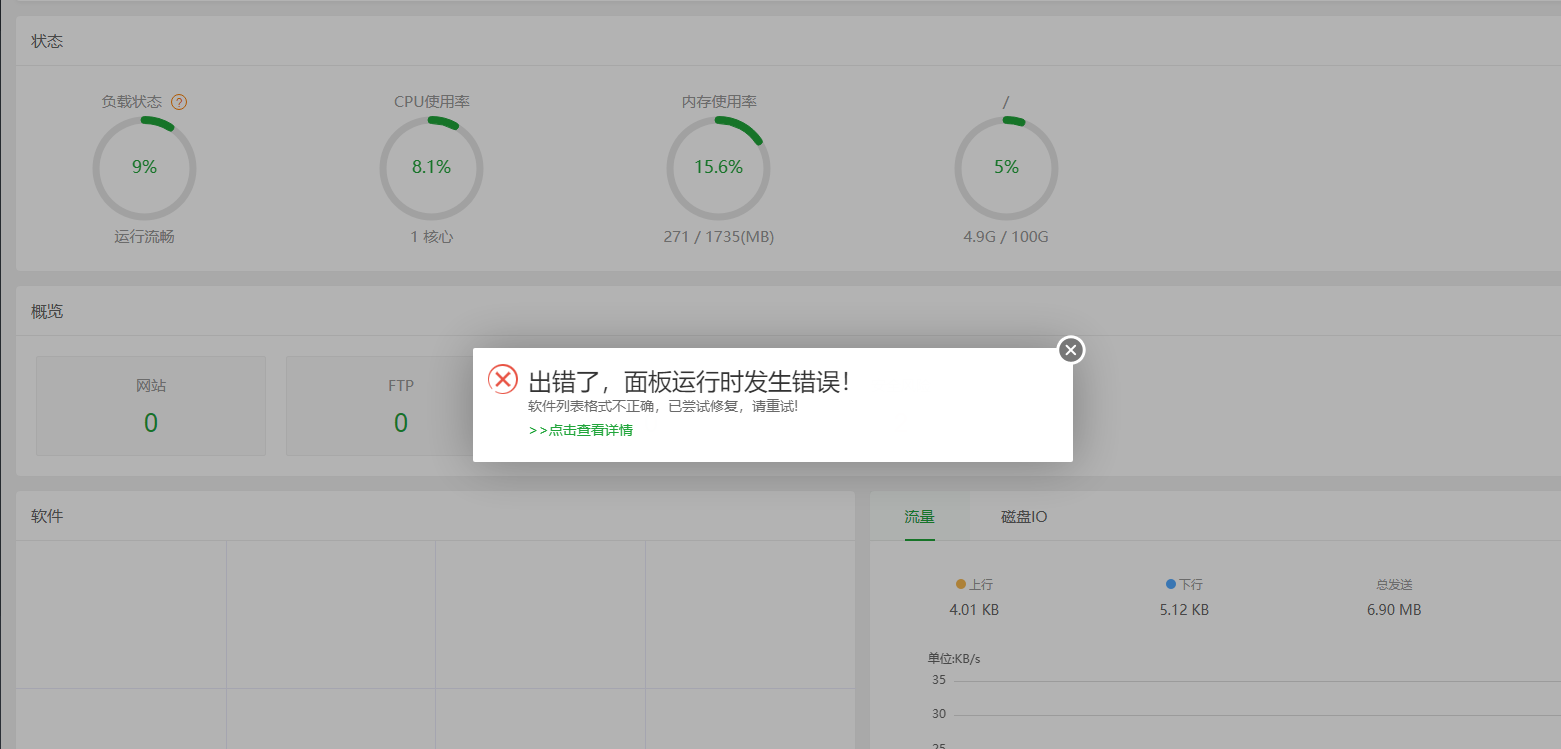Click the FTP count 0
This screenshot has height=749, width=1561.
pyautogui.click(x=401, y=423)
